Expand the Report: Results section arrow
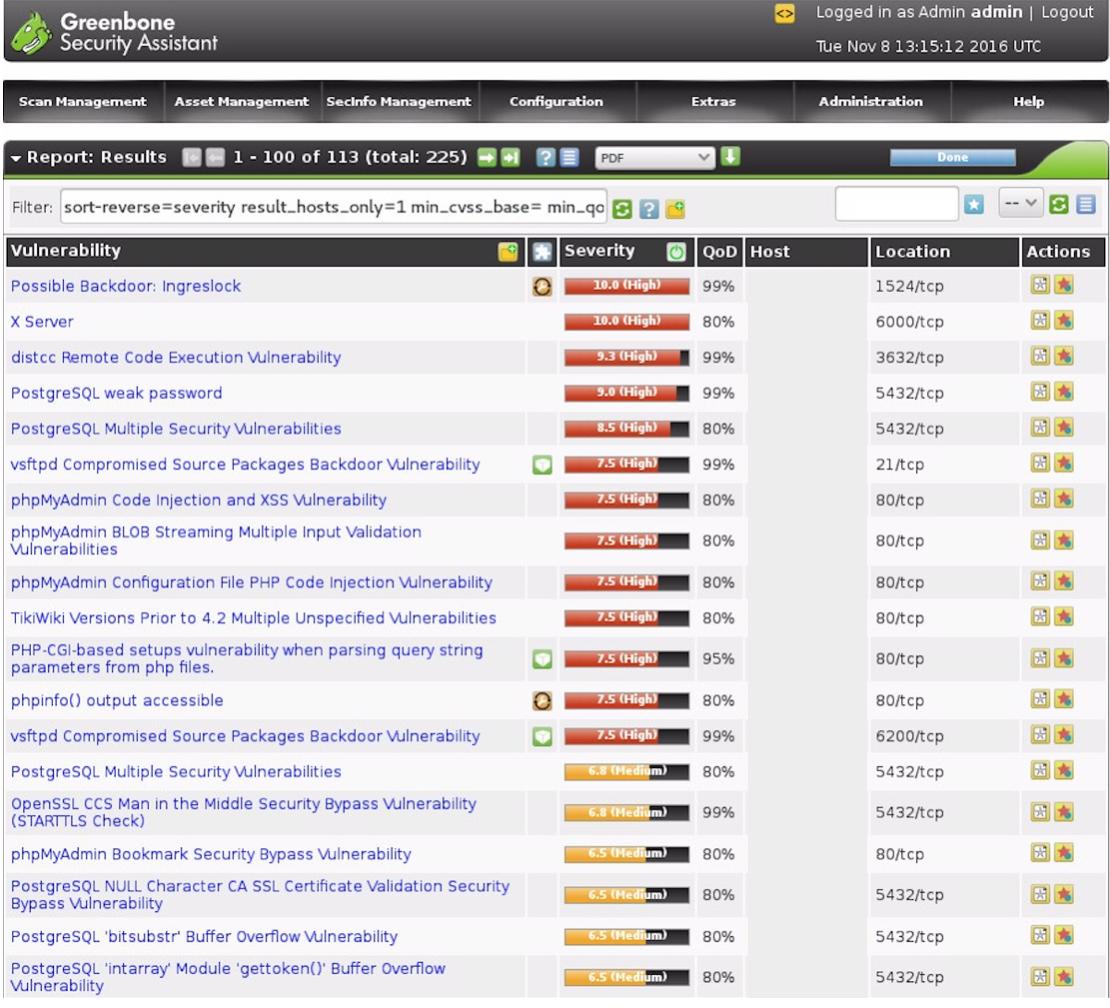Screen dimensions: 1110x1008 [16, 158]
